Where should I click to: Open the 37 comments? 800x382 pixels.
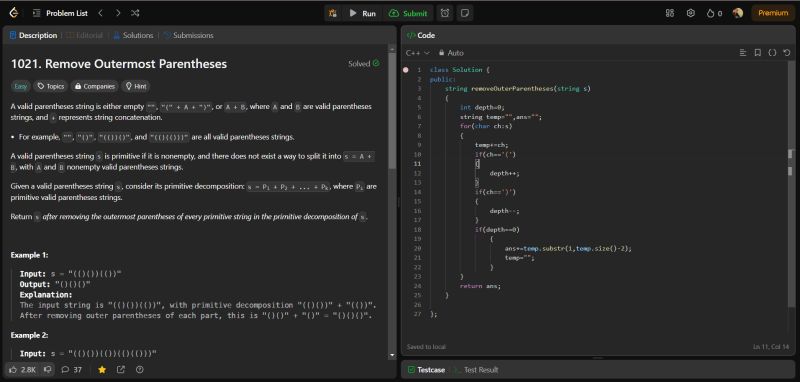click(x=71, y=370)
